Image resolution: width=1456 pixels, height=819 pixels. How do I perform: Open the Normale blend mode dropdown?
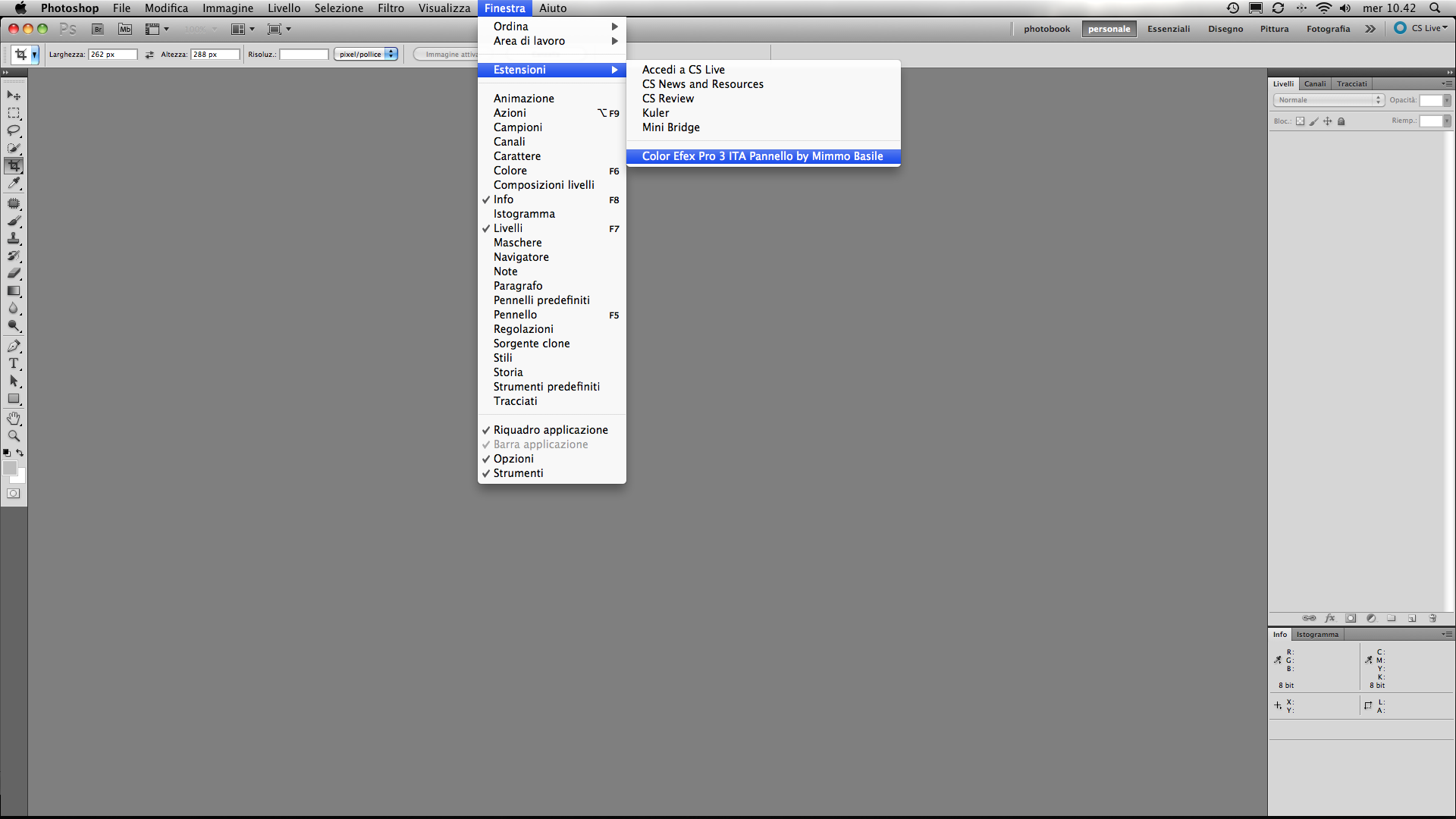(x=1329, y=100)
